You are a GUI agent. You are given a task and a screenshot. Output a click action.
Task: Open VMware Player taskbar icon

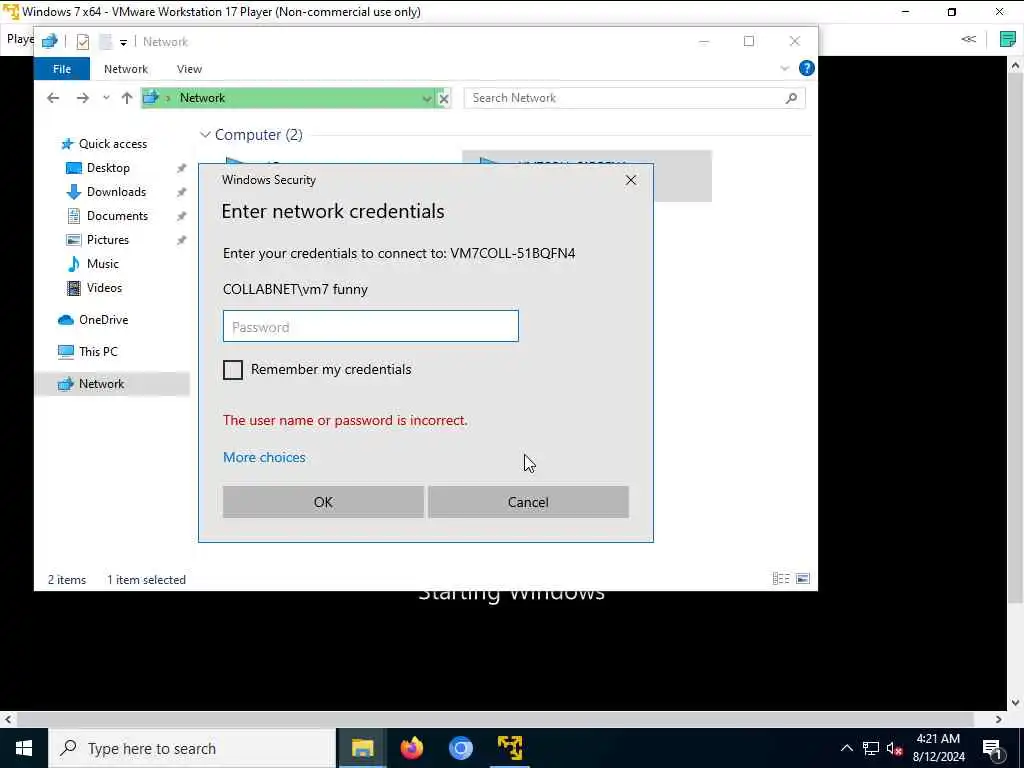(x=510, y=748)
